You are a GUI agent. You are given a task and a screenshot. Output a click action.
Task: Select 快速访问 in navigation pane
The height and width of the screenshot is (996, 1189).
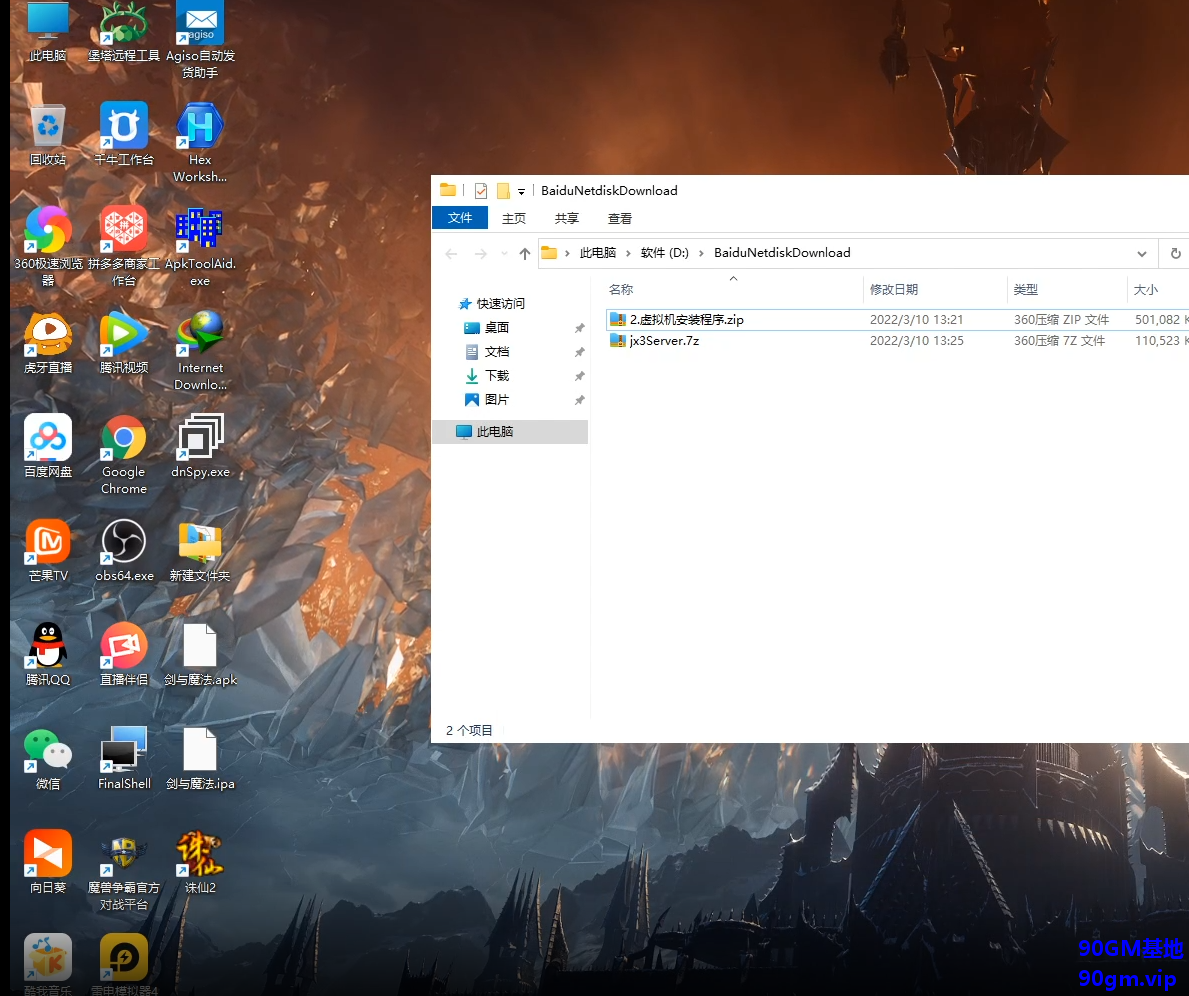pyautogui.click(x=492, y=303)
